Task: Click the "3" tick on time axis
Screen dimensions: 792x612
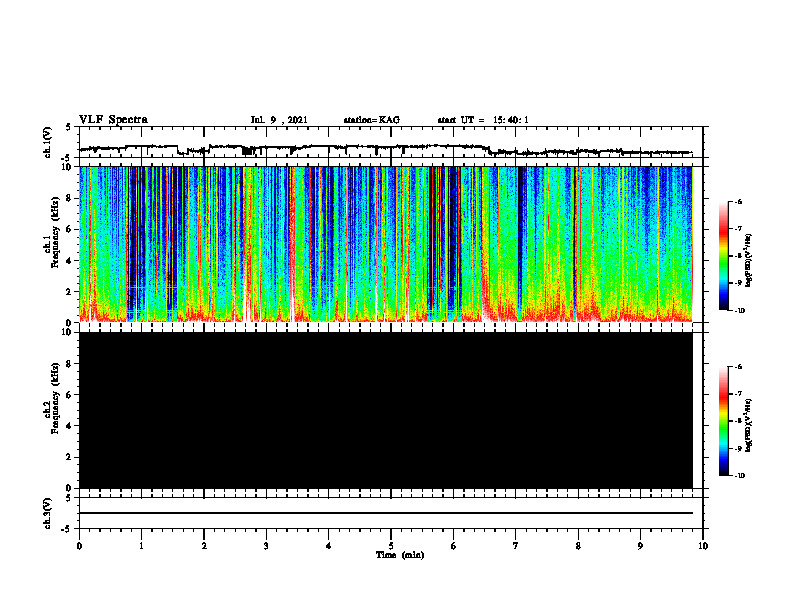Action: click(266, 546)
